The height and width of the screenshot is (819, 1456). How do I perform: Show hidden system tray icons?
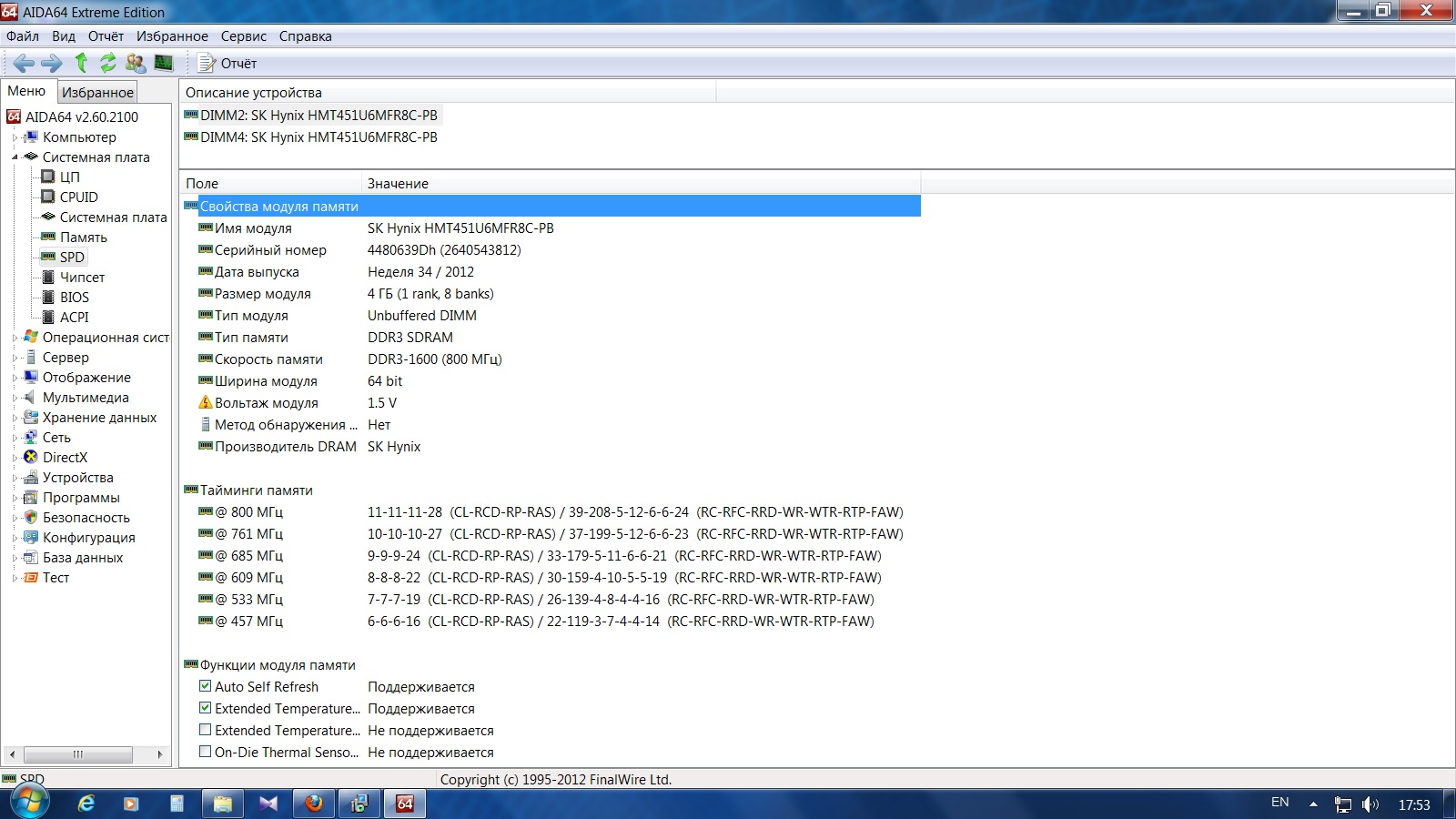point(1313,804)
